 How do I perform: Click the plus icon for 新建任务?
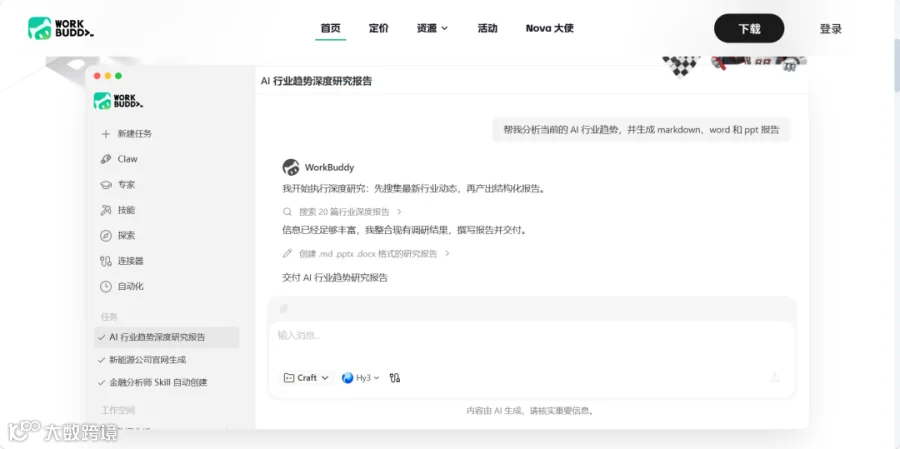click(x=106, y=134)
